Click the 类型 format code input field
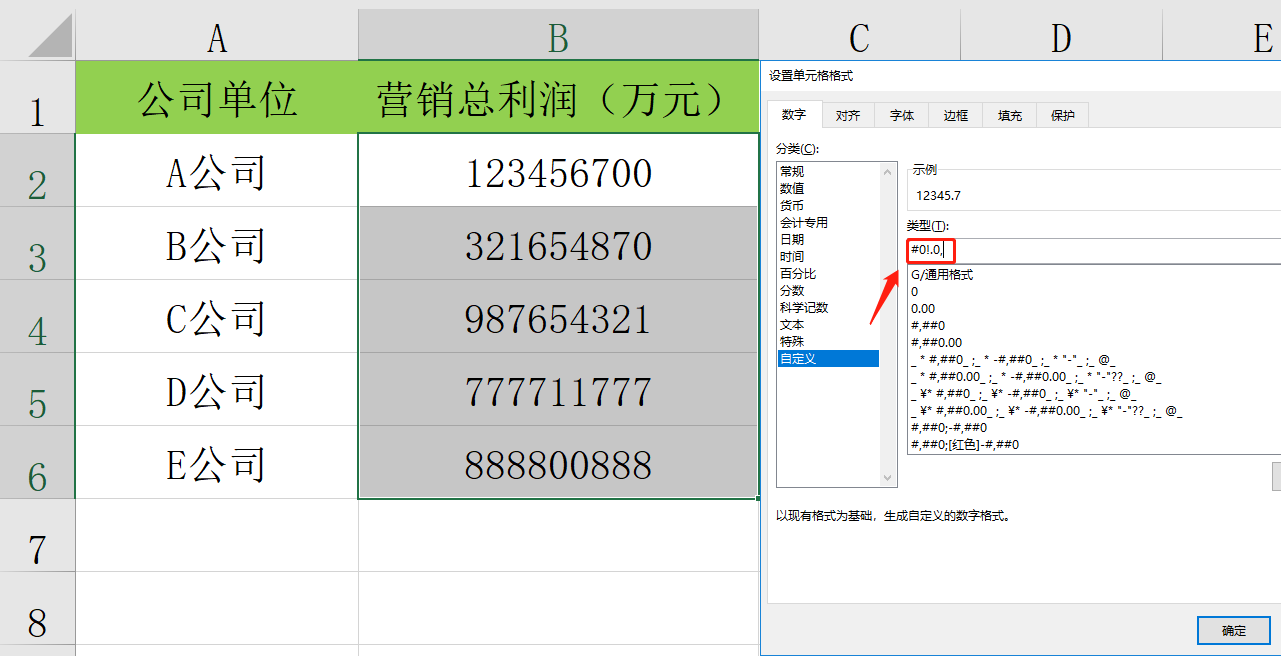 tap(1094, 250)
